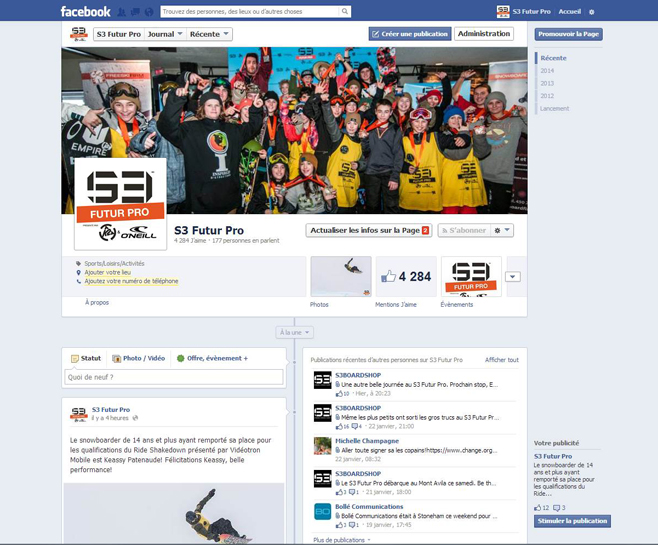658x545 pixels.
Task: Click S3 Futur Pro link in Votre publicité
Action: click(x=553, y=456)
